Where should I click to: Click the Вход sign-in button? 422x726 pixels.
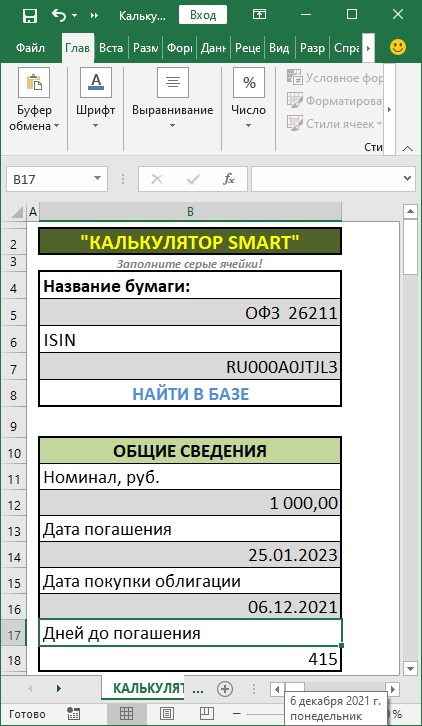[x=203, y=15]
